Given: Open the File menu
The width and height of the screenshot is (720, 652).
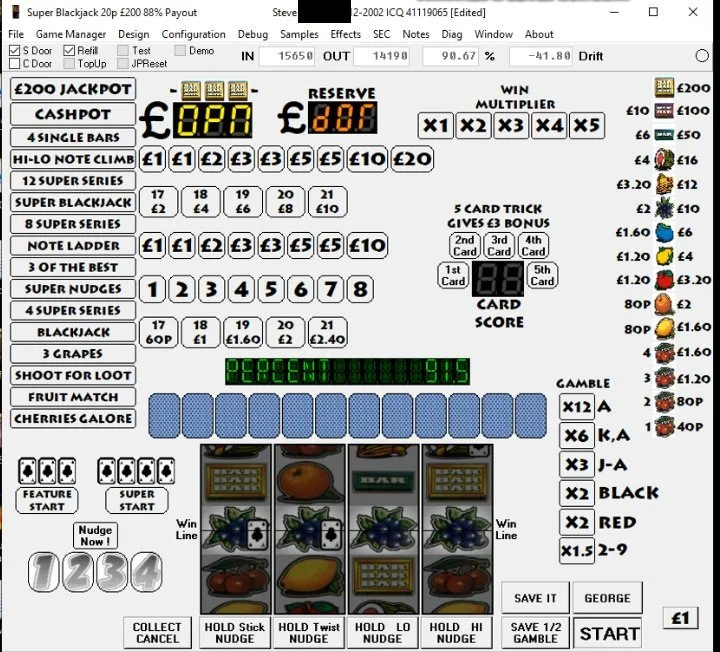Looking at the screenshot, I should click(x=16, y=34).
